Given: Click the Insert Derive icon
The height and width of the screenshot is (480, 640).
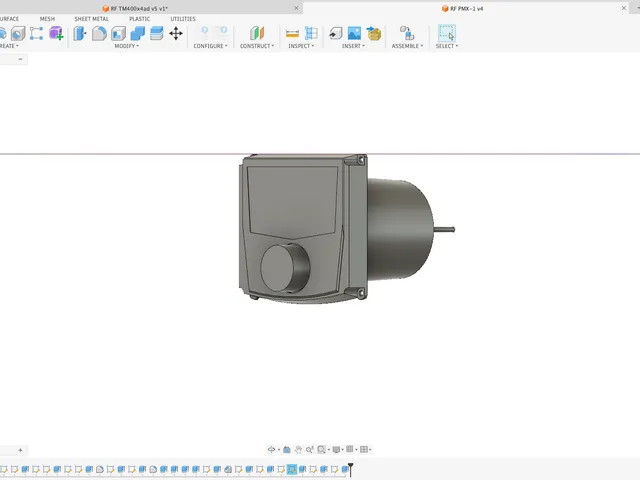Looking at the screenshot, I should 336,33.
